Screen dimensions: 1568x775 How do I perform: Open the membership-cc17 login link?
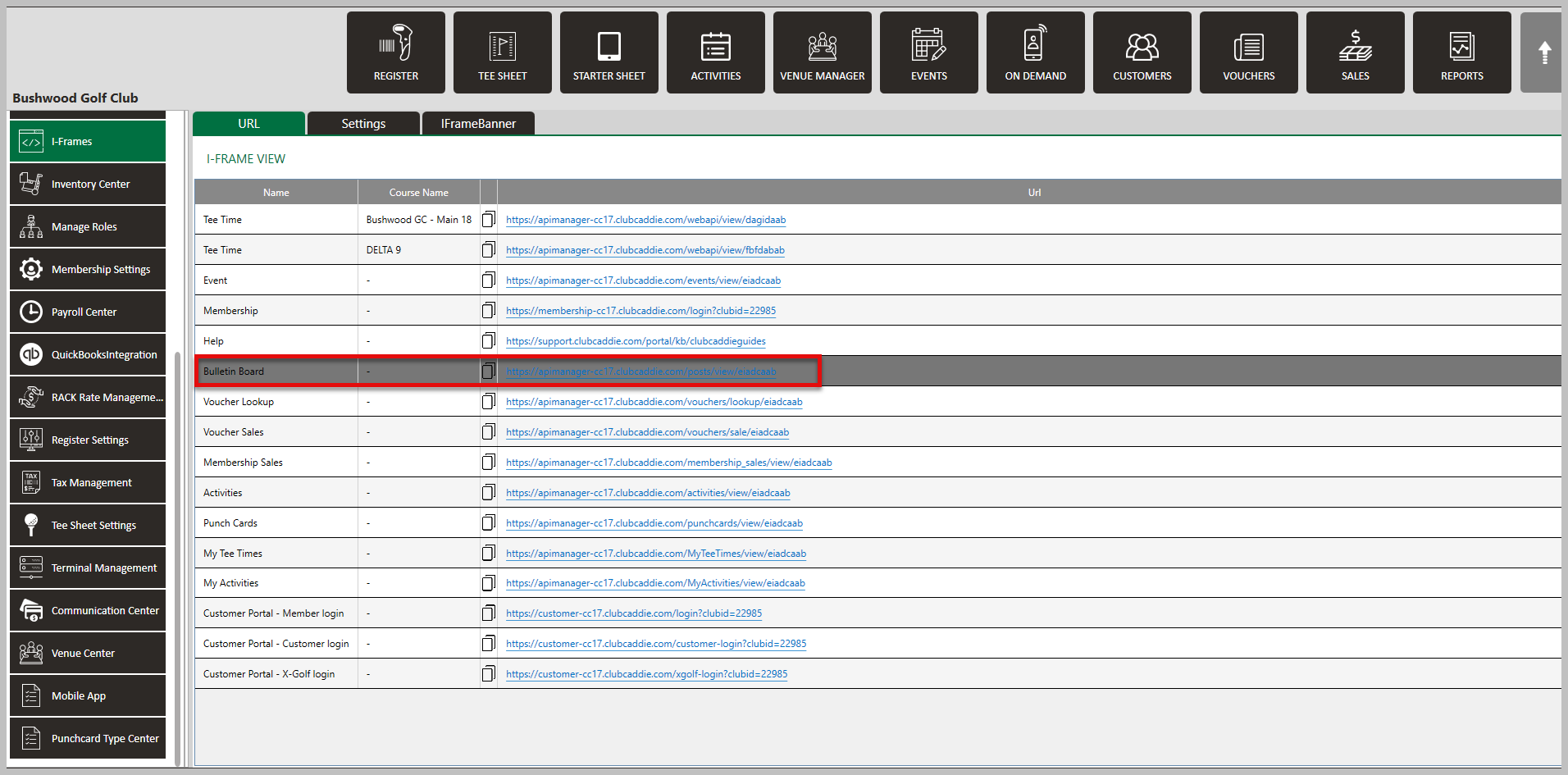coord(640,311)
